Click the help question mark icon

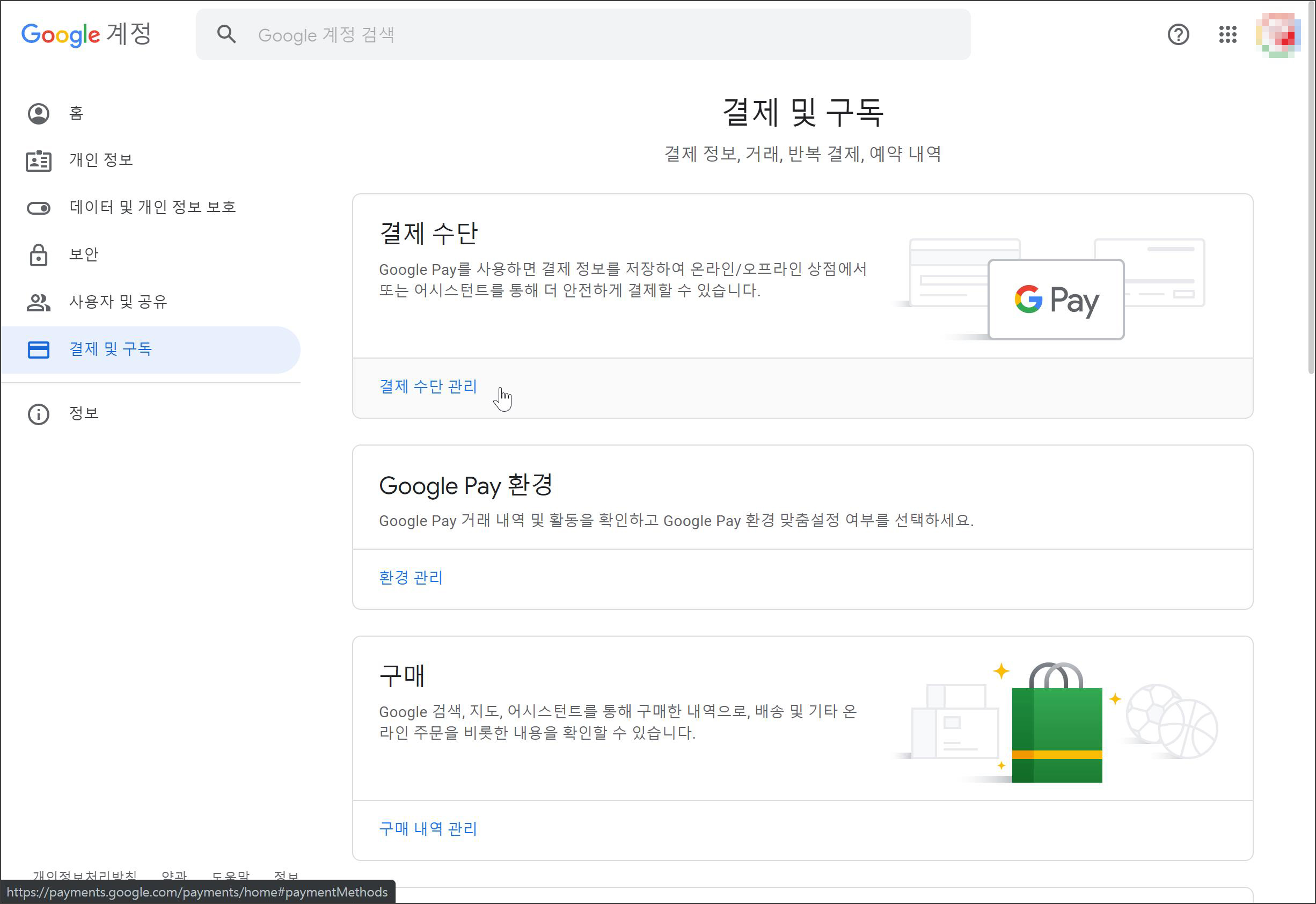pos(1178,34)
